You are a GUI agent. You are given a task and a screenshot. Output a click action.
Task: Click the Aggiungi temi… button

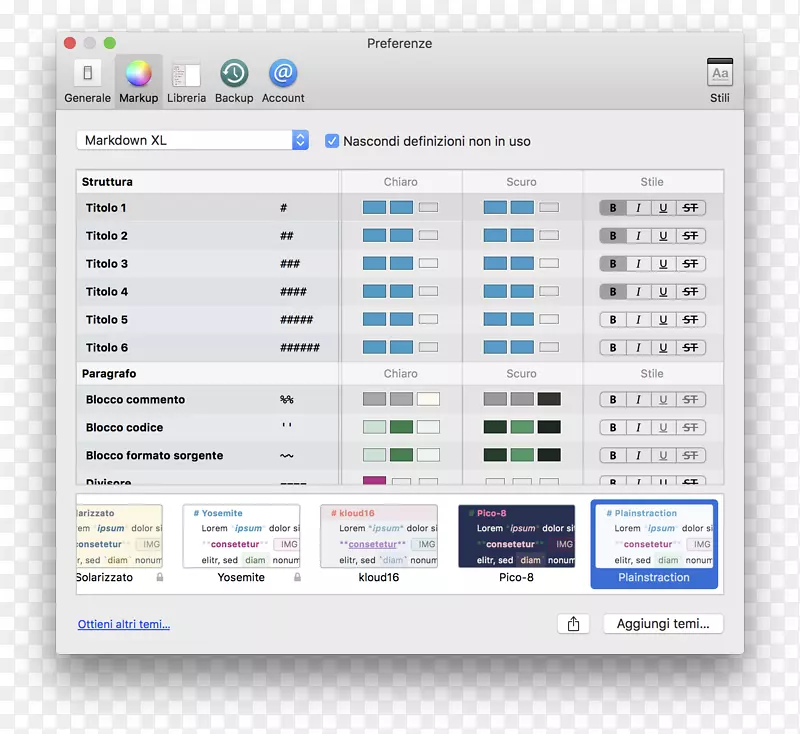point(662,624)
